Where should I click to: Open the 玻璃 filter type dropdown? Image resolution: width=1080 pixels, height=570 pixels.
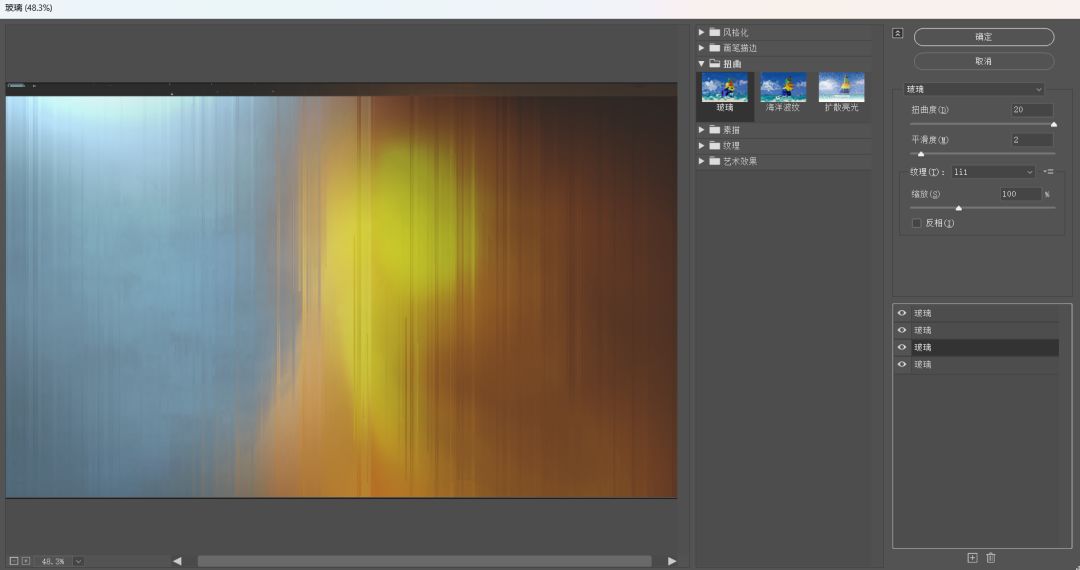[x=974, y=89]
